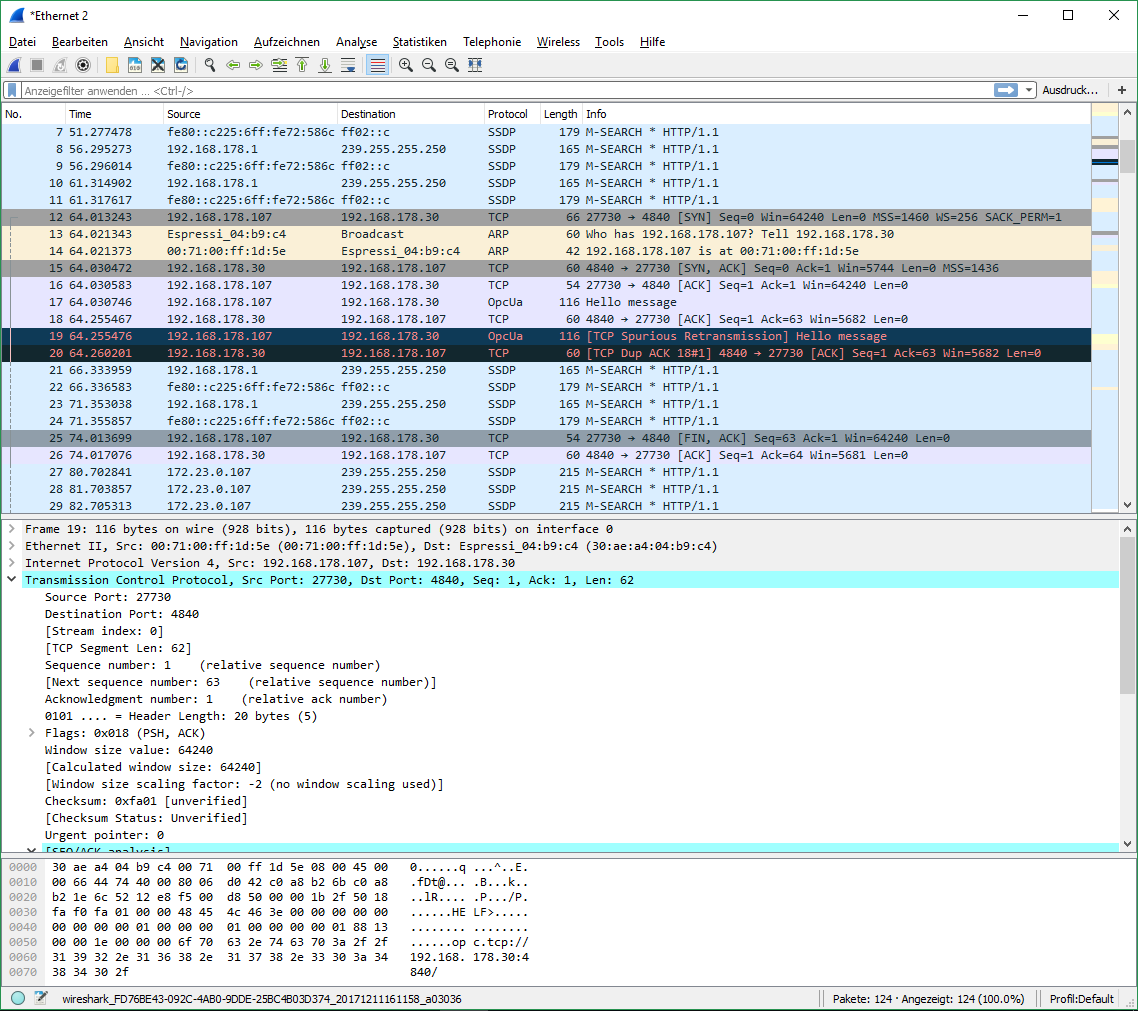Screen dimensions: 1138x1011
Task: Reload this capture file
Action: click(181, 65)
